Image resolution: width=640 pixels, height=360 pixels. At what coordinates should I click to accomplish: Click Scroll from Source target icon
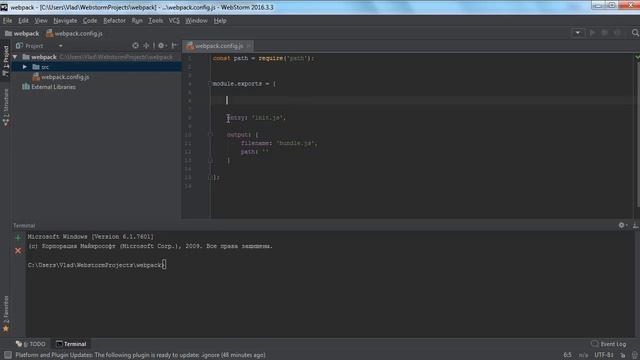point(136,46)
